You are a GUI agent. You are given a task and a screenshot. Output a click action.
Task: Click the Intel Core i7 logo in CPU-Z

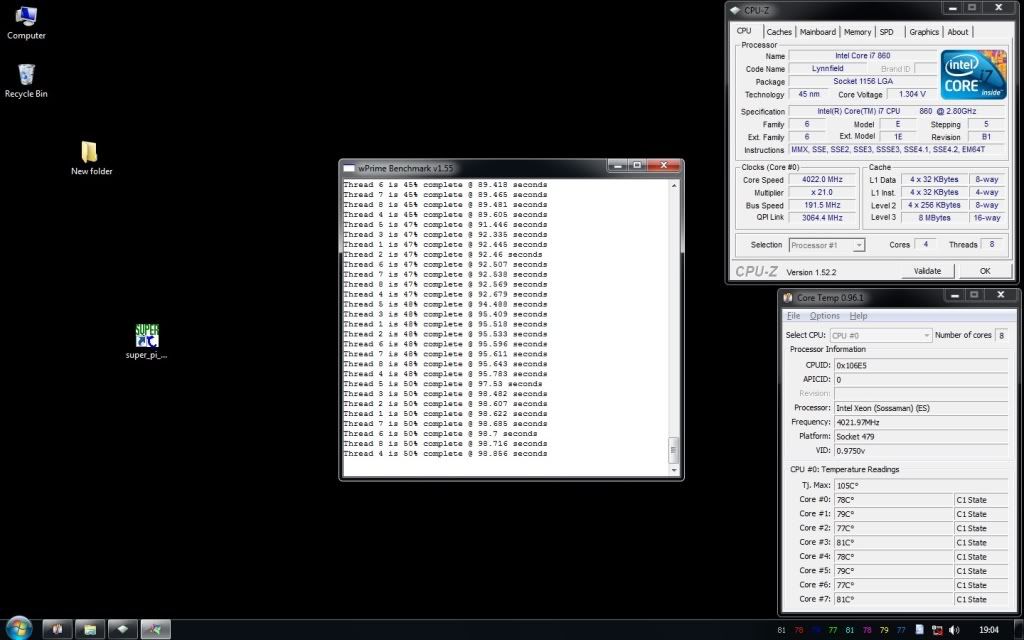973,74
